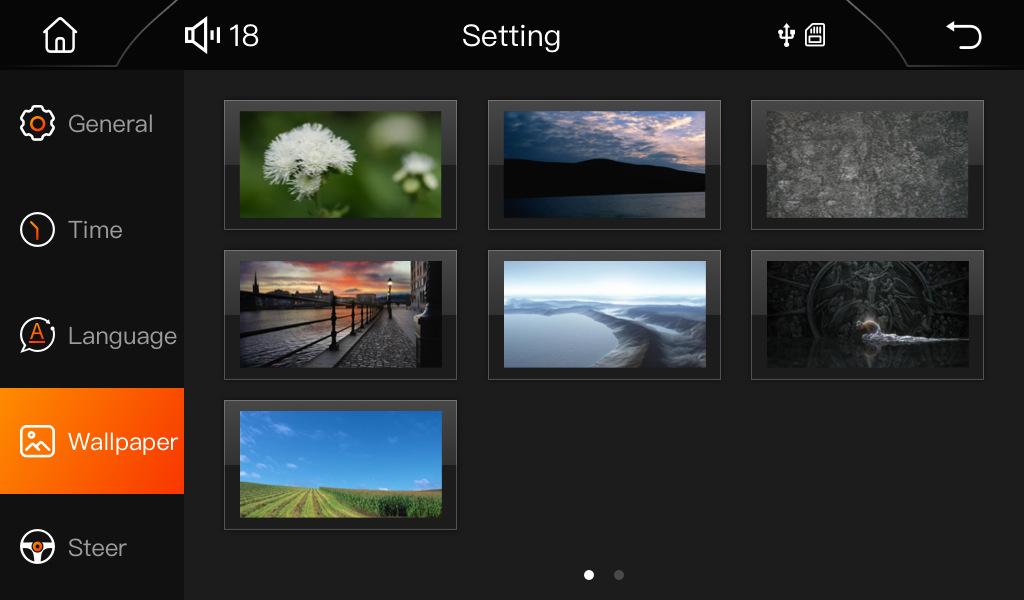Select the misty mountain lake wallpaper

point(604,315)
